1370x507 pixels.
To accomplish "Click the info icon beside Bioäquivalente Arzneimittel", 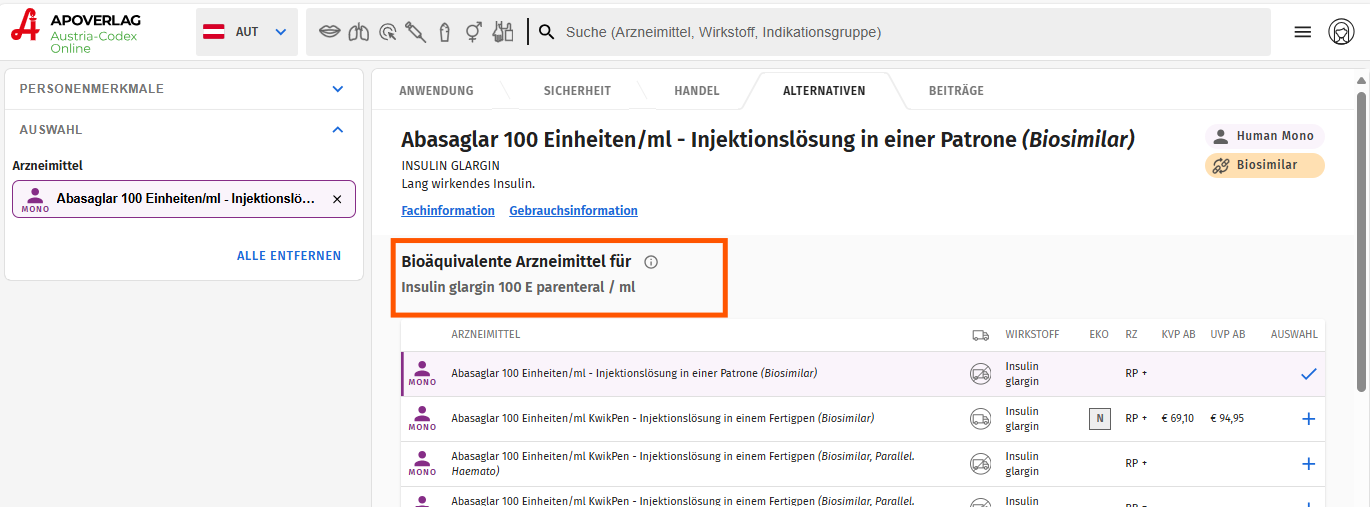I will pos(651,262).
